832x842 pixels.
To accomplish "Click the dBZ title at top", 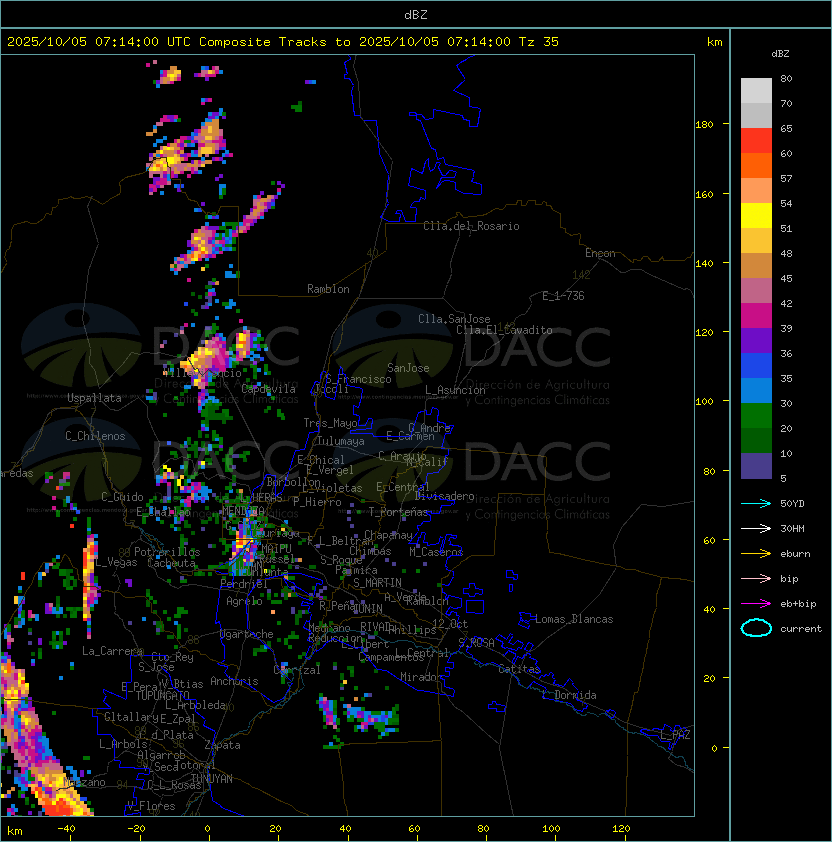I will (x=416, y=15).
